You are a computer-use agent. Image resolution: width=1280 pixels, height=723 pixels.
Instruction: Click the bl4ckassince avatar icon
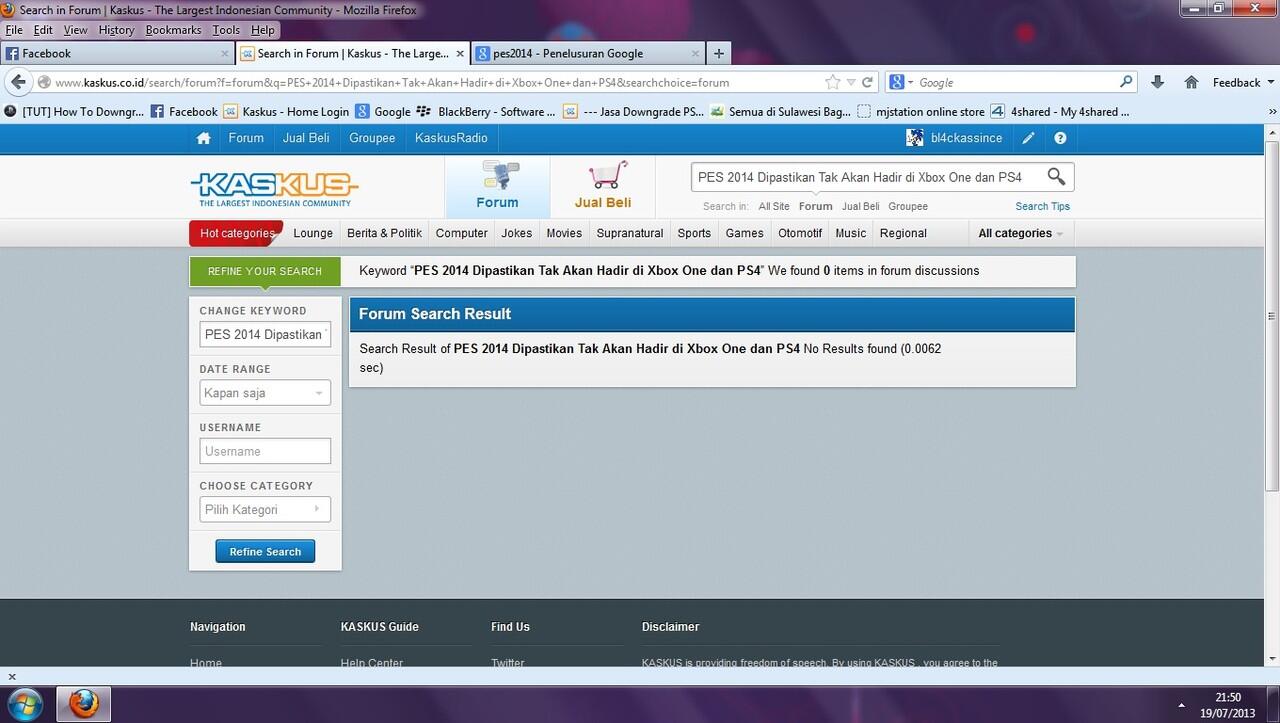click(915, 138)
